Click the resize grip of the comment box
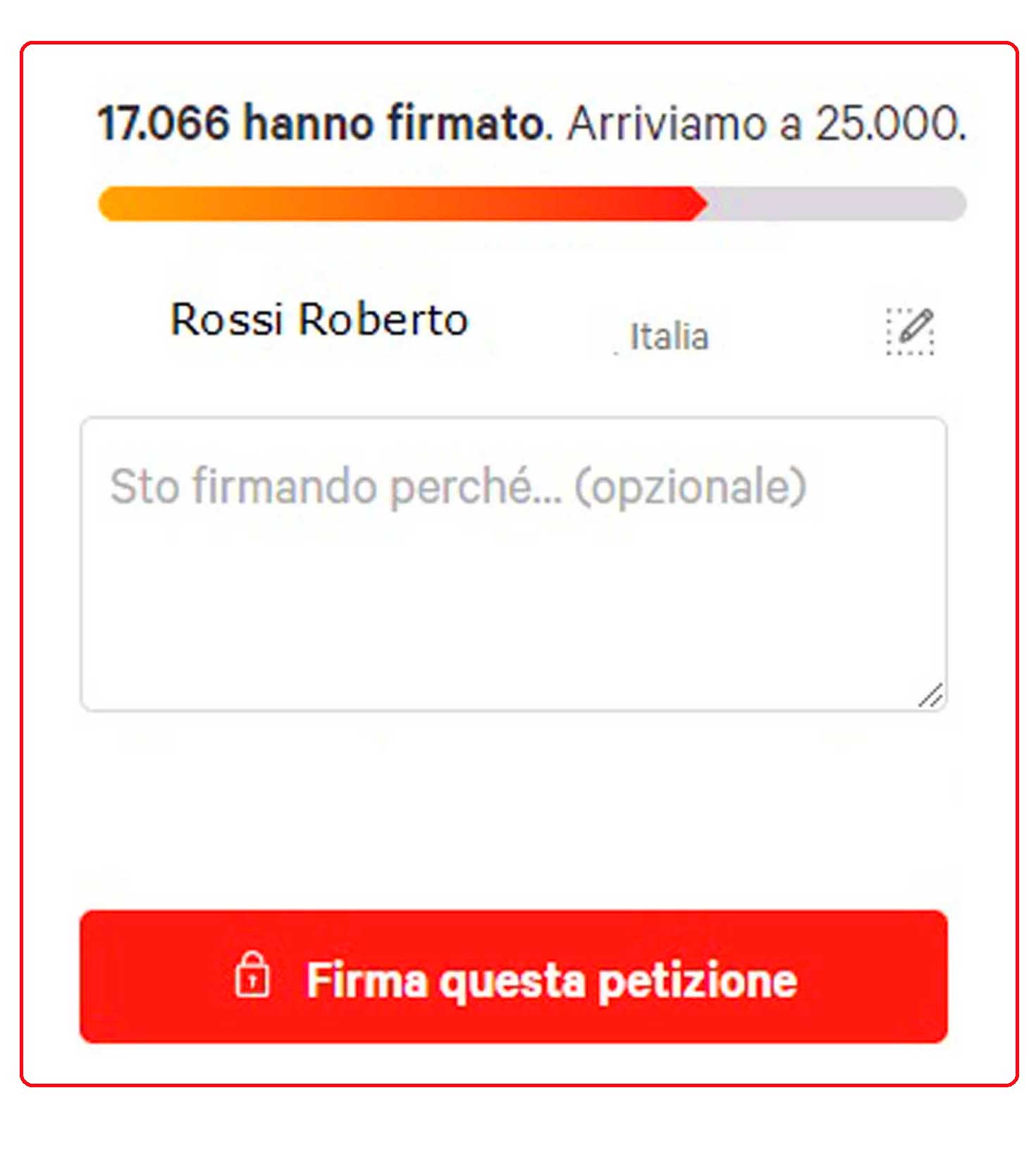The width and height of the screenshot is (1036, 1162). 931,697
